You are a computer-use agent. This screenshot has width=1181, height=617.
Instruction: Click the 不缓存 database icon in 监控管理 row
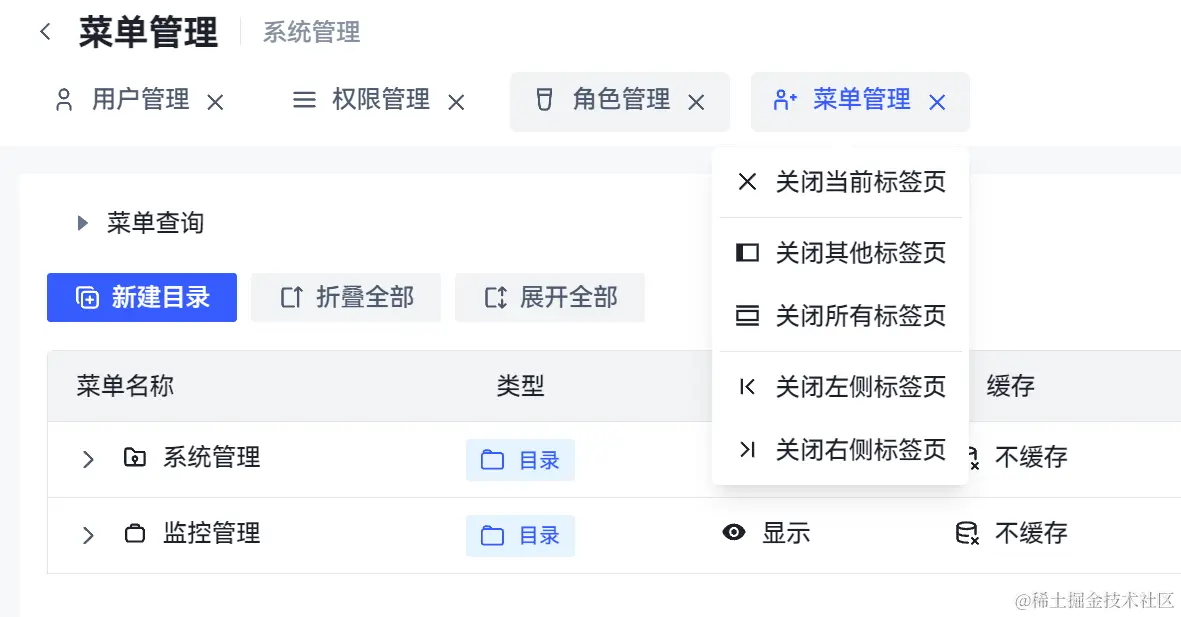(x=967, y=534)
